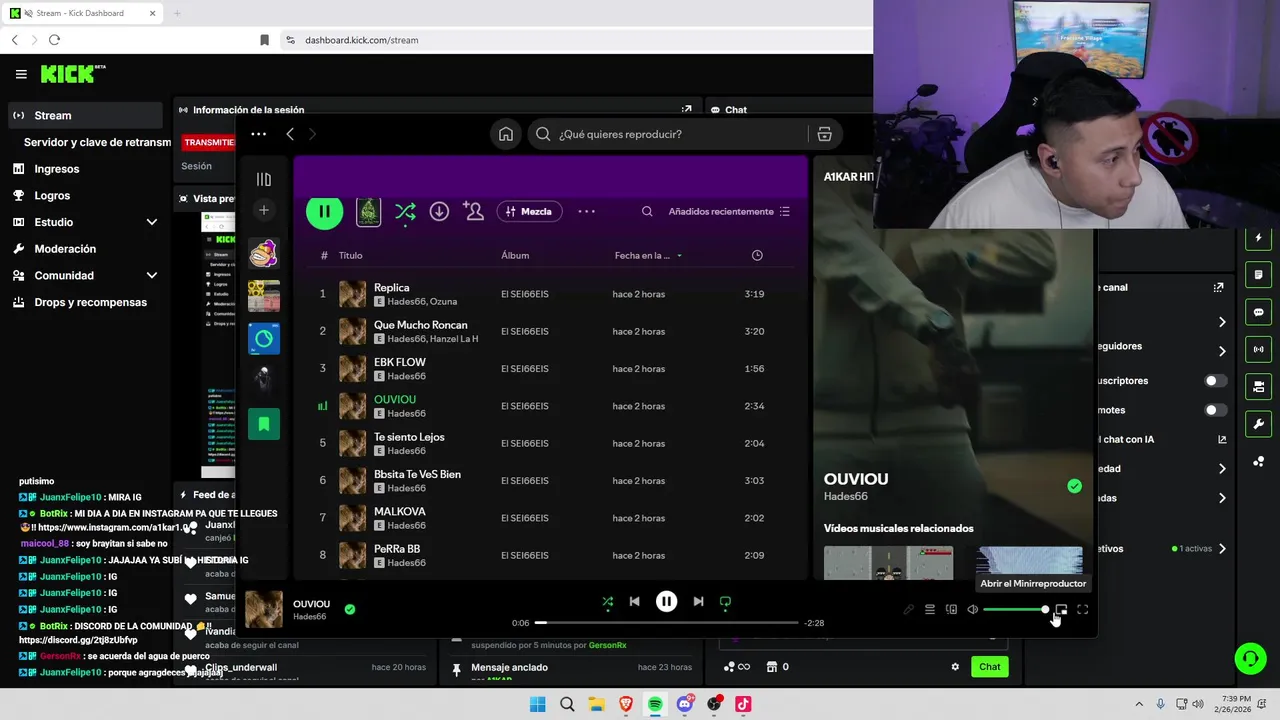This screenshot has width=1280, height=720.
Task: Click the plus create-playlist icon in sidebar
Action: click(264, 210)
